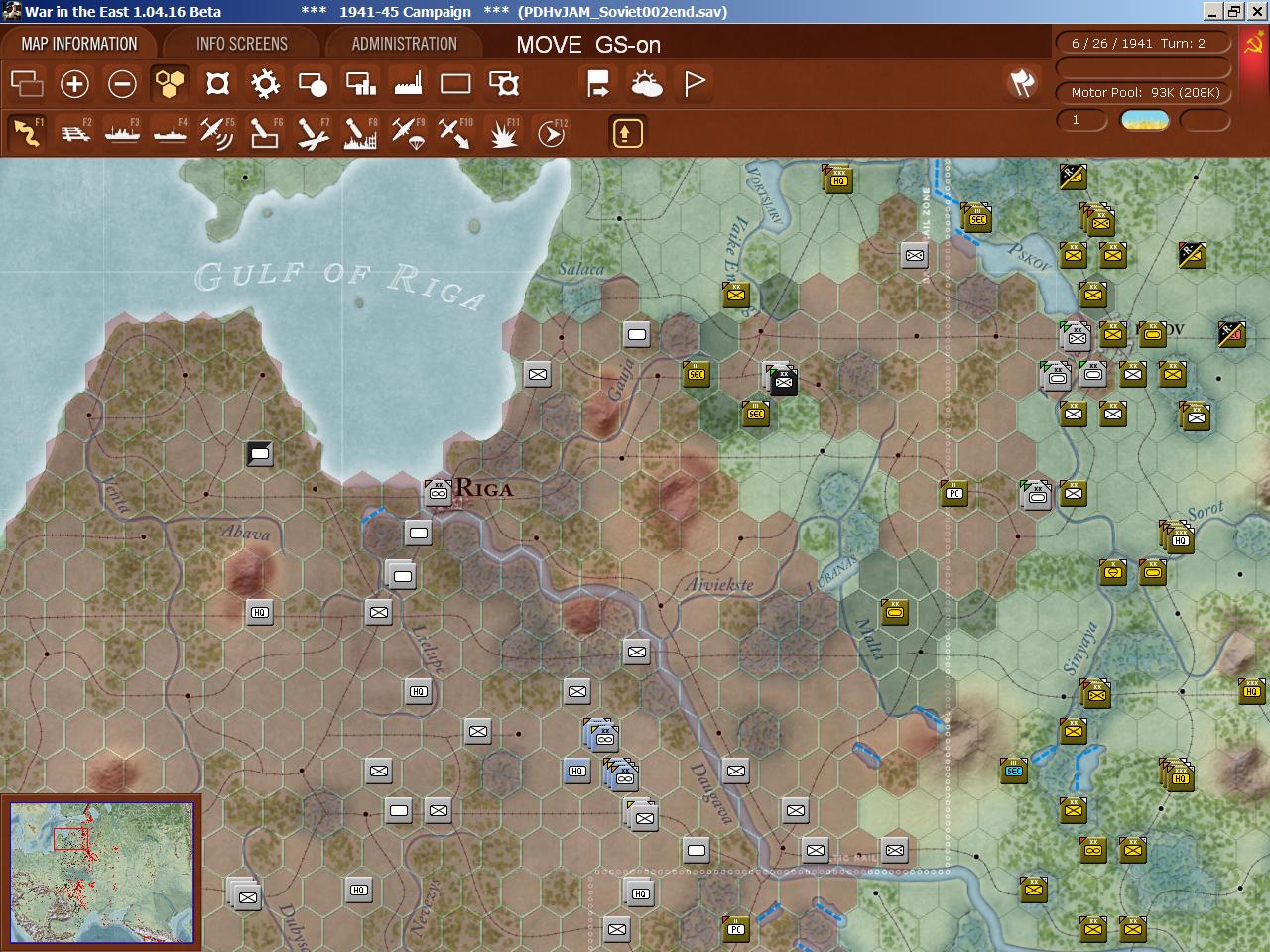Screen dimensions: 1270x952
Task: Select the black infantry counter east of Gauja
Action: click(783, 380)
